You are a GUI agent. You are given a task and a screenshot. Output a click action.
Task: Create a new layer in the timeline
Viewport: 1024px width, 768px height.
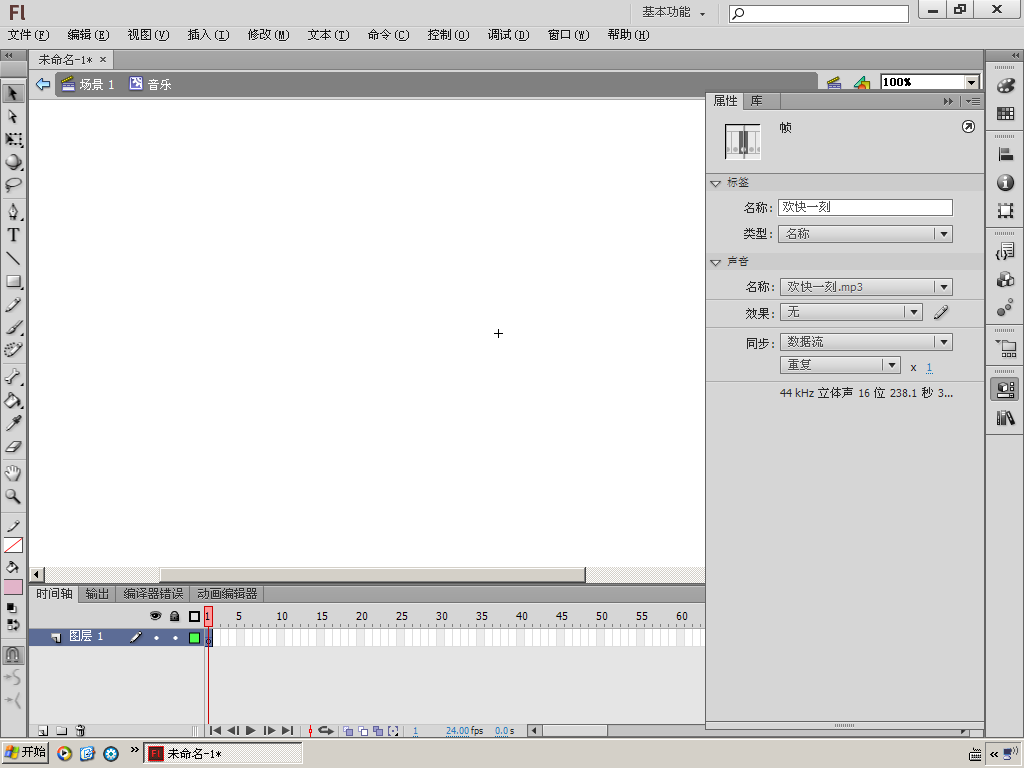43,731
